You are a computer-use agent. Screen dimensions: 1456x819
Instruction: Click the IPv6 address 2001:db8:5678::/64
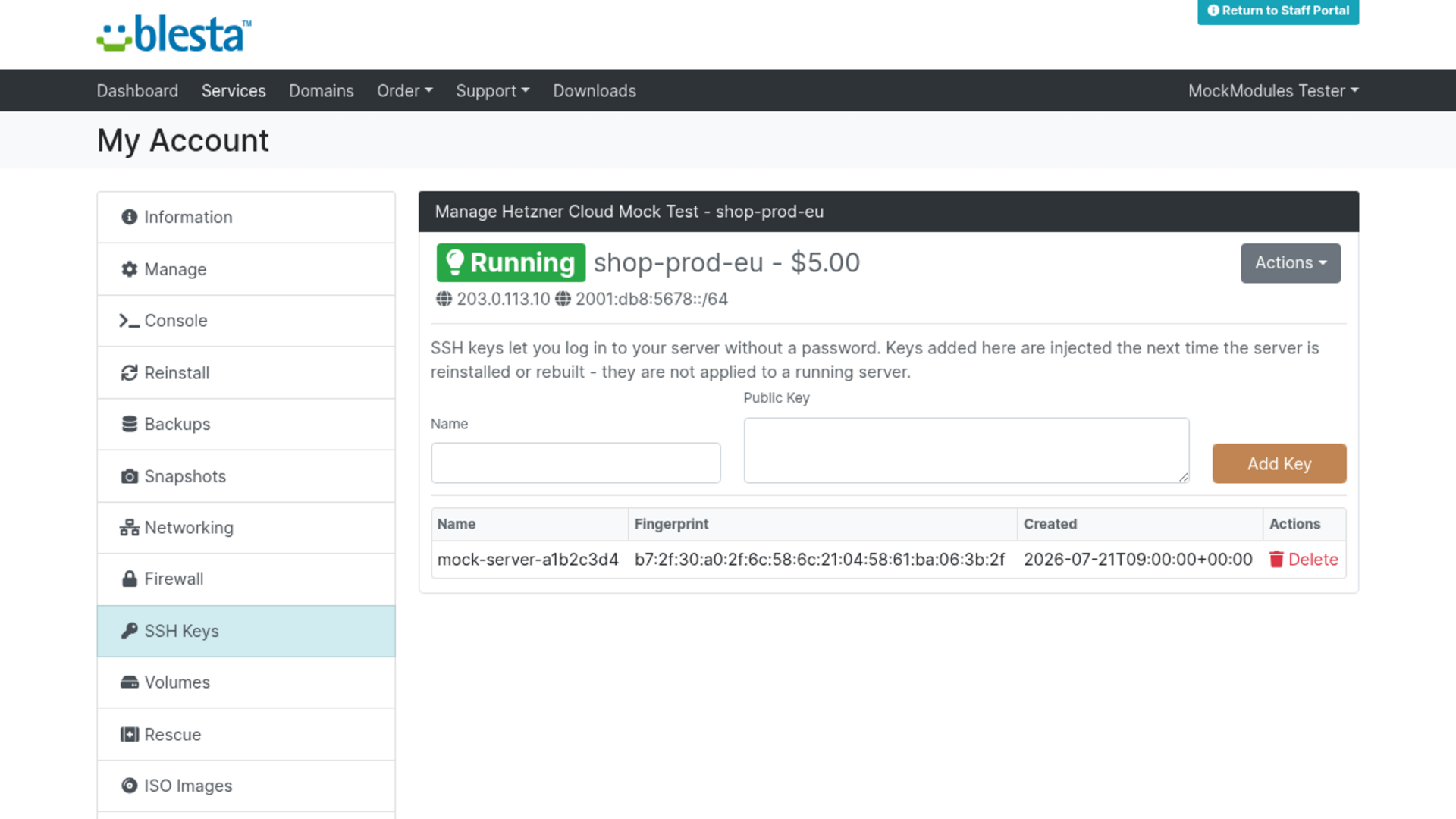(x=651, y=299)
